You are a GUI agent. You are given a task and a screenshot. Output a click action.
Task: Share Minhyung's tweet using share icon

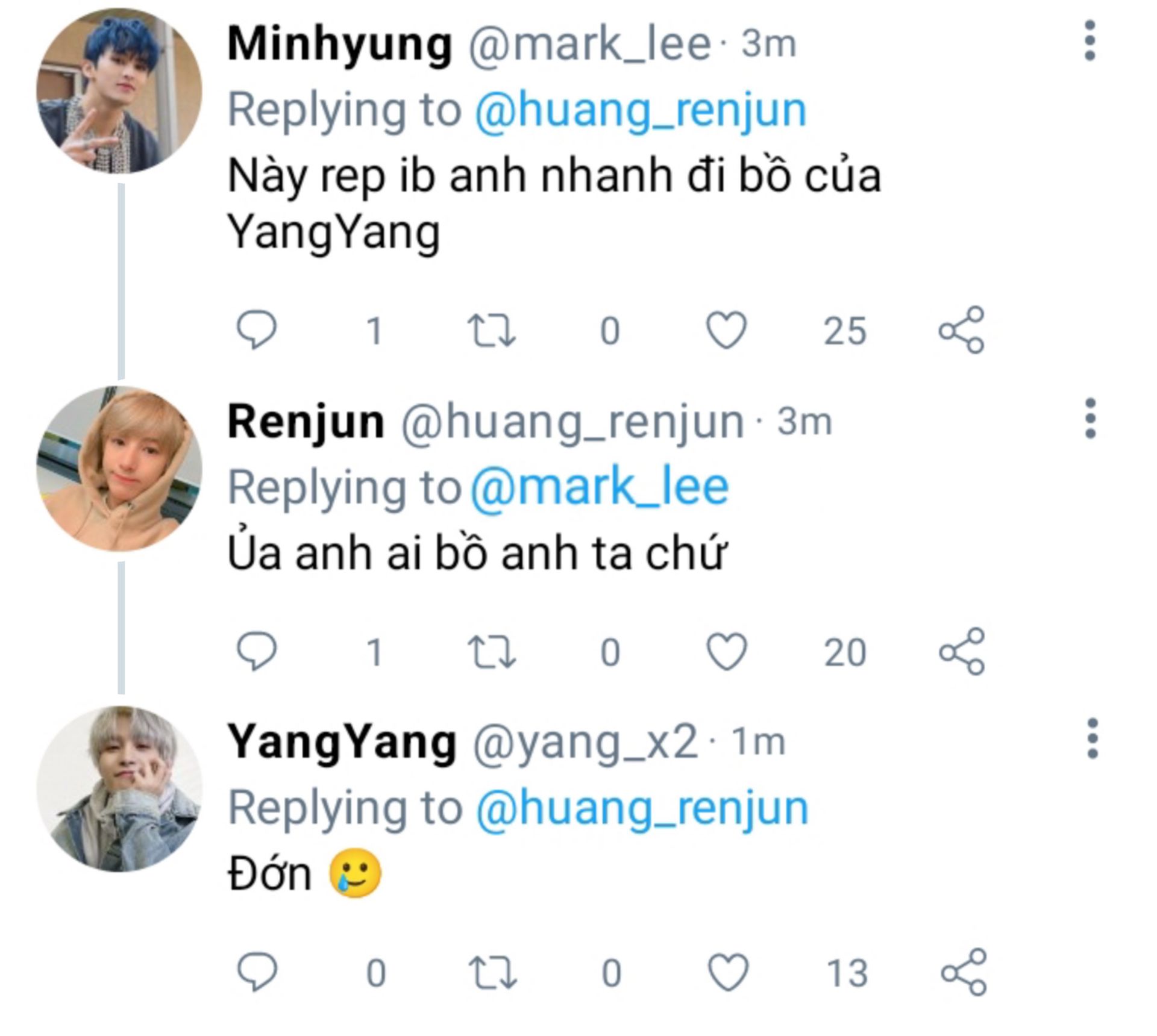(962, 329)
